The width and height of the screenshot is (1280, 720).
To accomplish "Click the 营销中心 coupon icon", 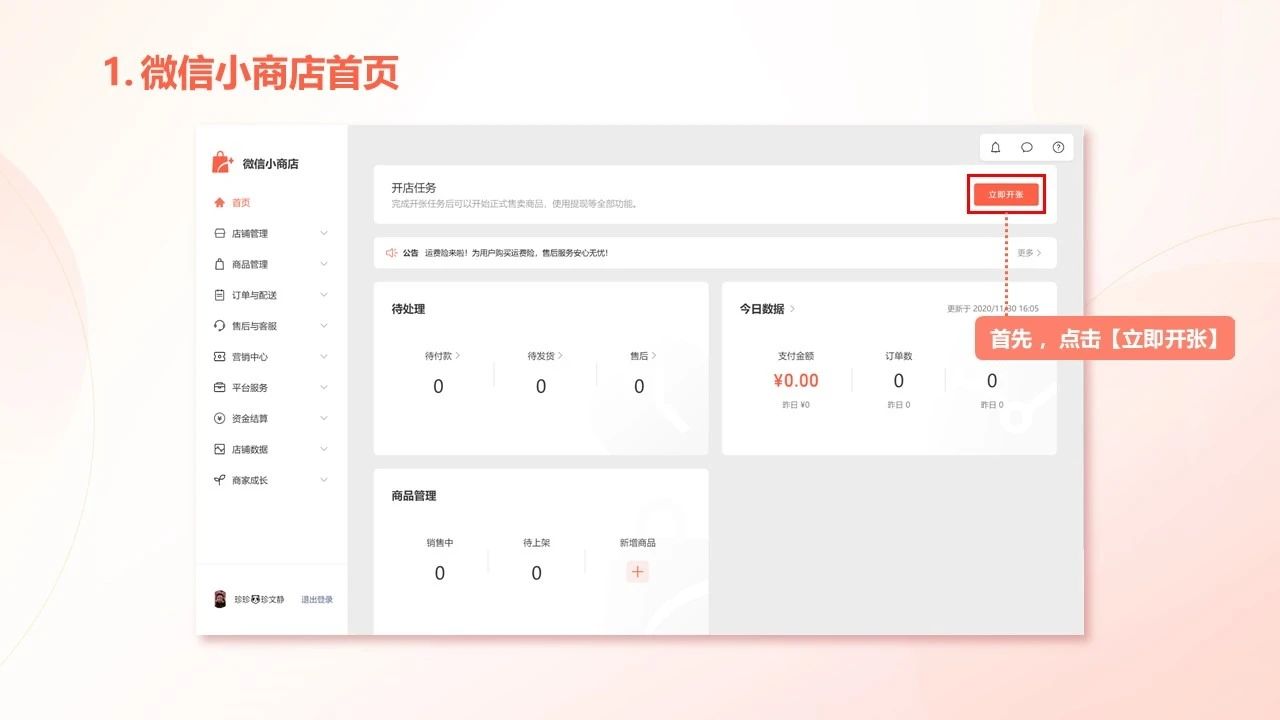I will click(x=220, y=357).
